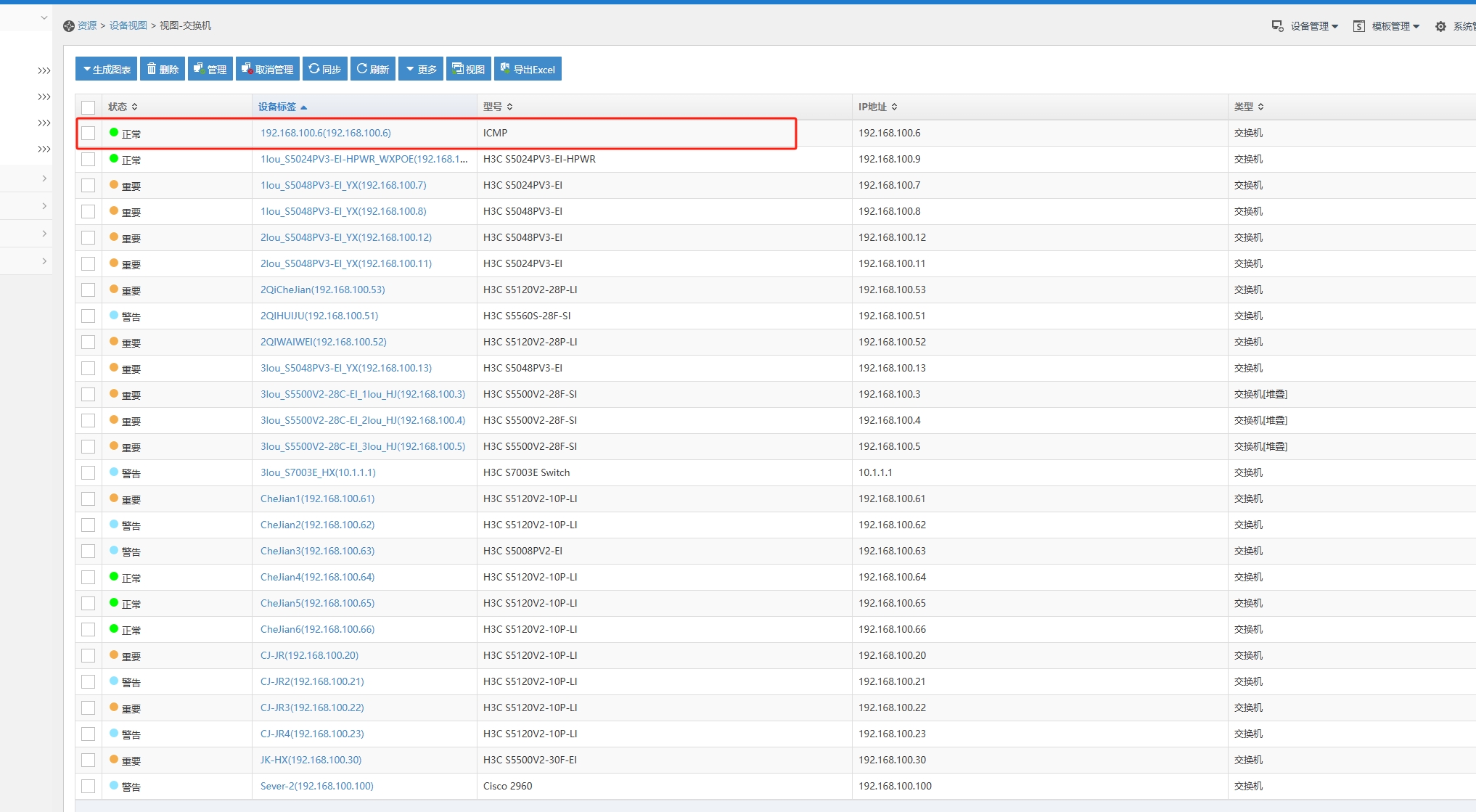
Task: Open the 模板管理 menu
Action: tap(1387, 26)
